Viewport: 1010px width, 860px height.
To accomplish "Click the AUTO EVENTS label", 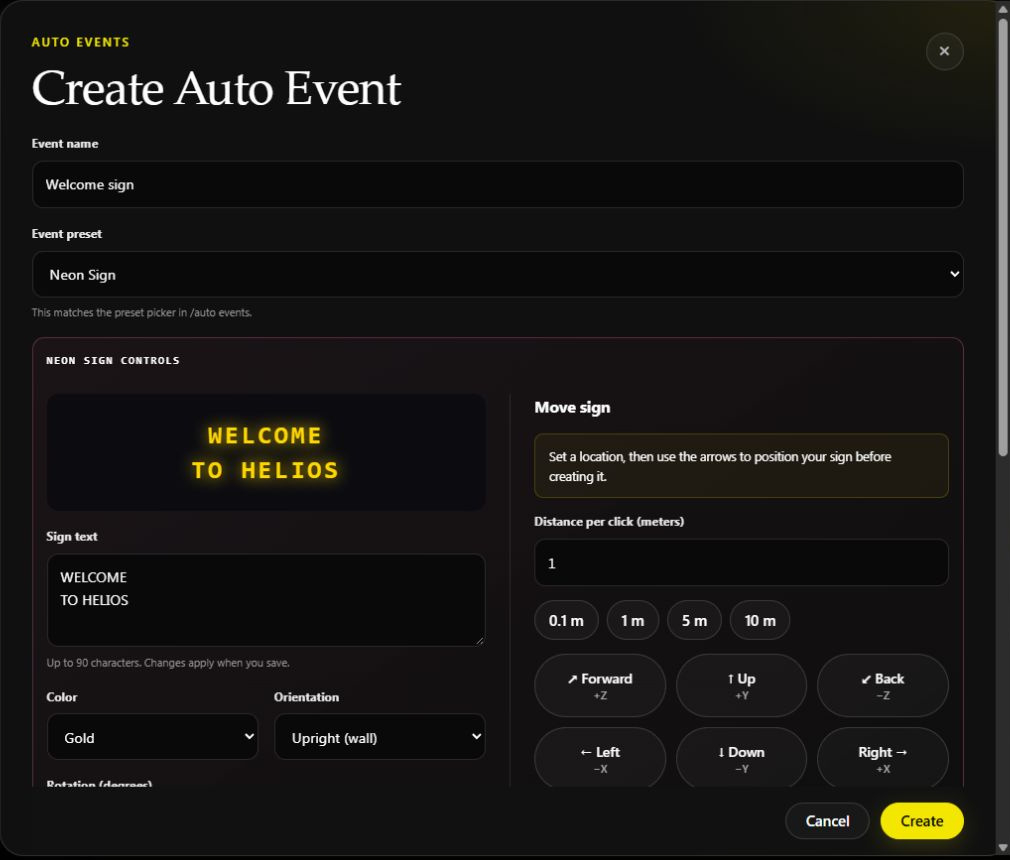I will 81,43.
